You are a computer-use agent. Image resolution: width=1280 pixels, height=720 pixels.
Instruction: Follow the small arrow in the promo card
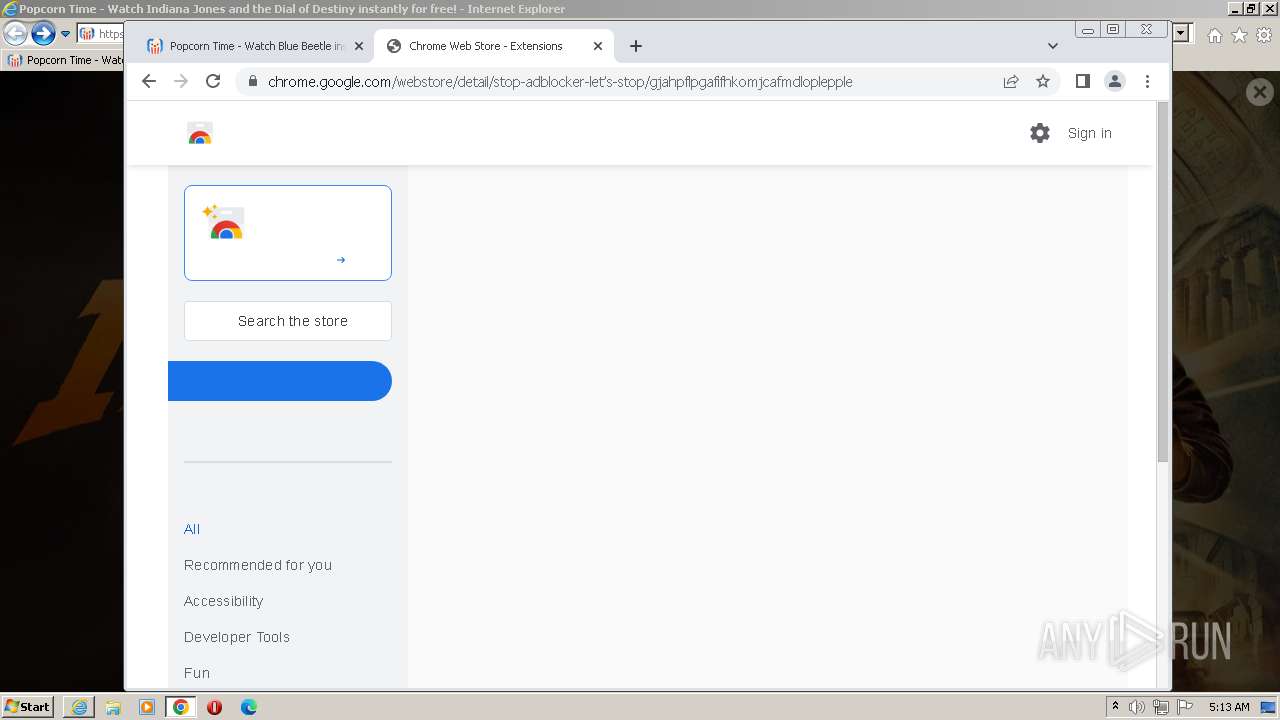pos(341,260)
